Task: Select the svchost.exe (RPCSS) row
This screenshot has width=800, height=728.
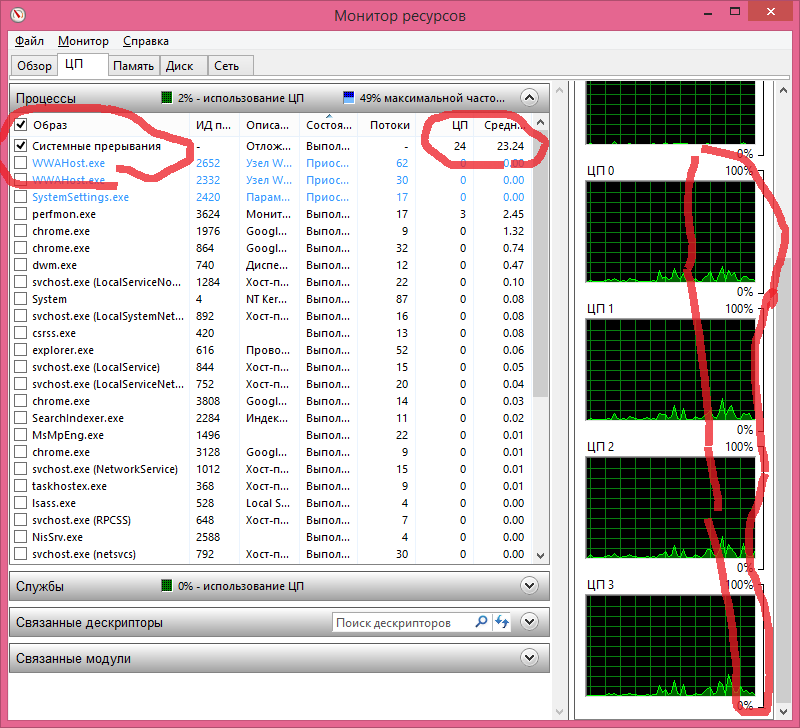Action: tap(271, 520)
